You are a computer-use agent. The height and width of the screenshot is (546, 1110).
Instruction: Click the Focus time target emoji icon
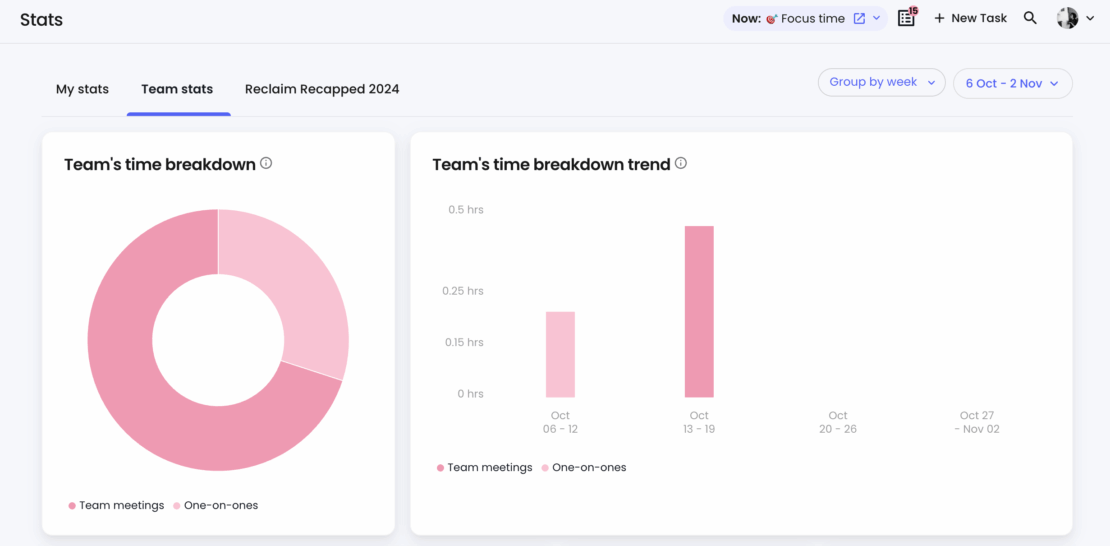tap(772, 19)
